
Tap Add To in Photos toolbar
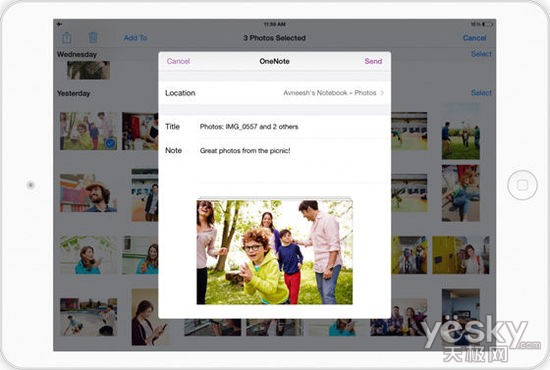pos(135,38)
